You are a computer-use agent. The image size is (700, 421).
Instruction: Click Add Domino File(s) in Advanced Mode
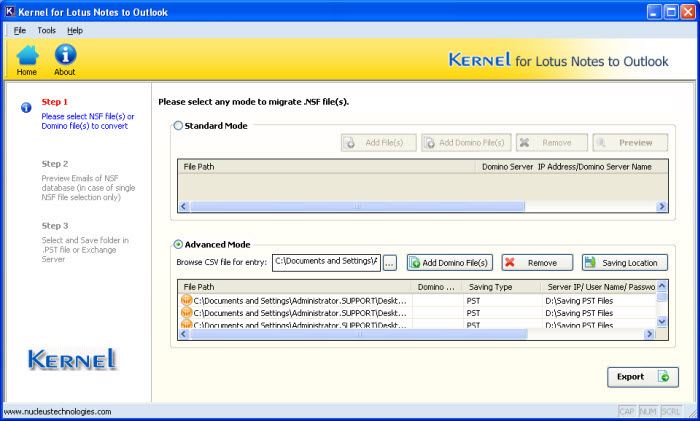point(450,263)
